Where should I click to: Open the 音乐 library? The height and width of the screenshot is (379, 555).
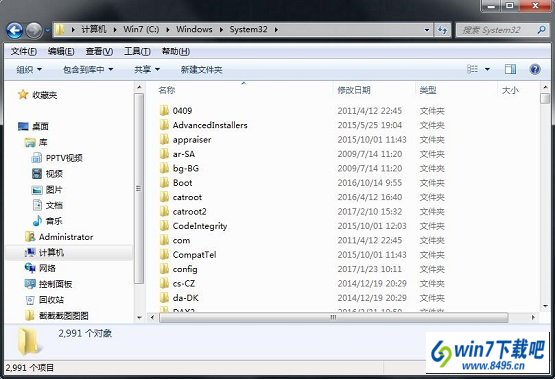coord(47,221)
